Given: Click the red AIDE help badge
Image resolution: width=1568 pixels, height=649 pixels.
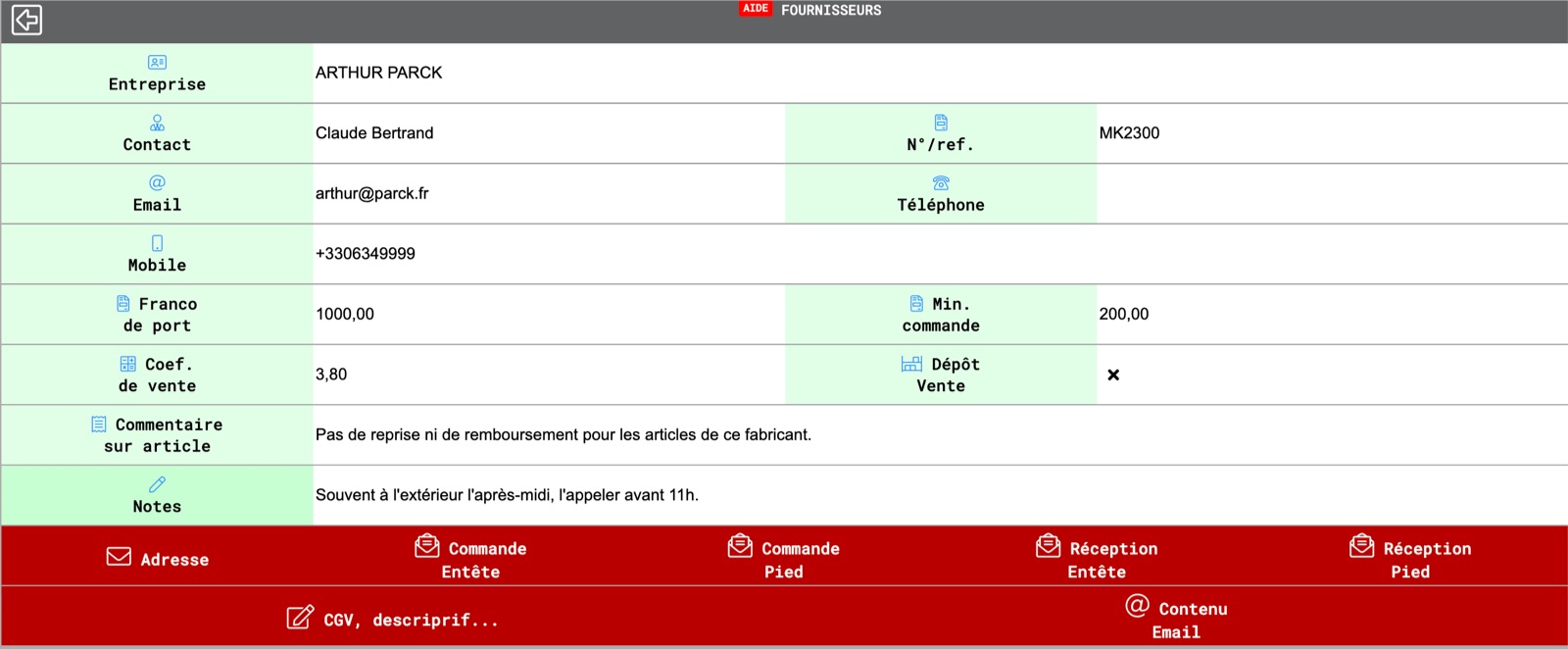Looking at the screenshot, I should click(755, 9).
